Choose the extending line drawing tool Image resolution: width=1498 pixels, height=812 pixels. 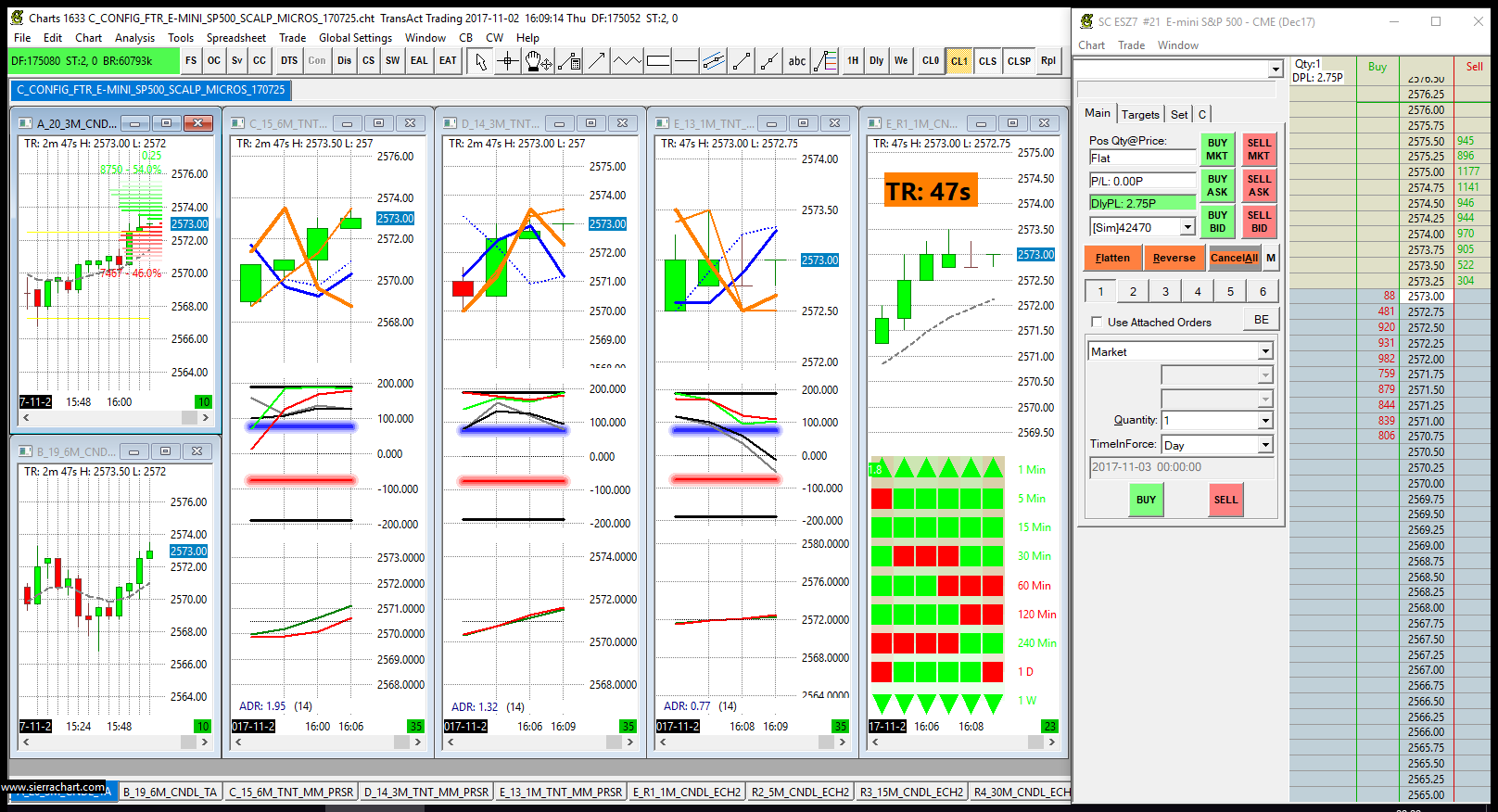pos(769,61)
